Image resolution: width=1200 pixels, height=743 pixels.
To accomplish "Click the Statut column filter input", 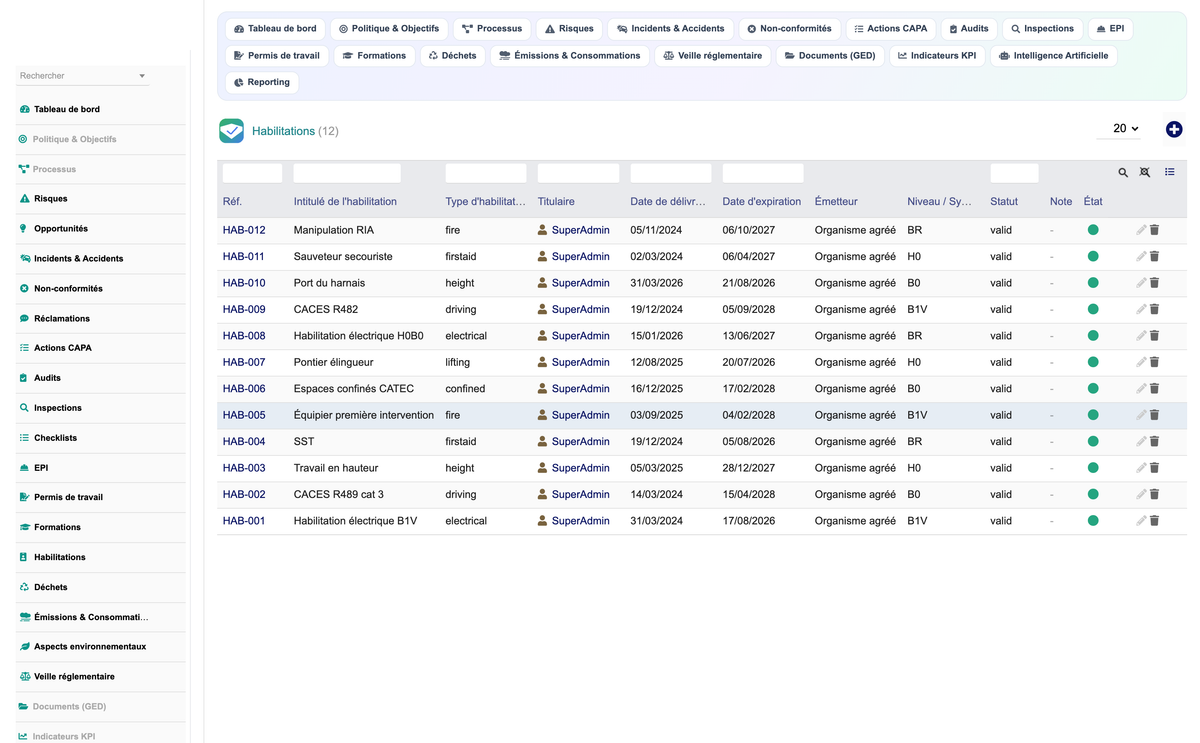I will [1014, 173].
